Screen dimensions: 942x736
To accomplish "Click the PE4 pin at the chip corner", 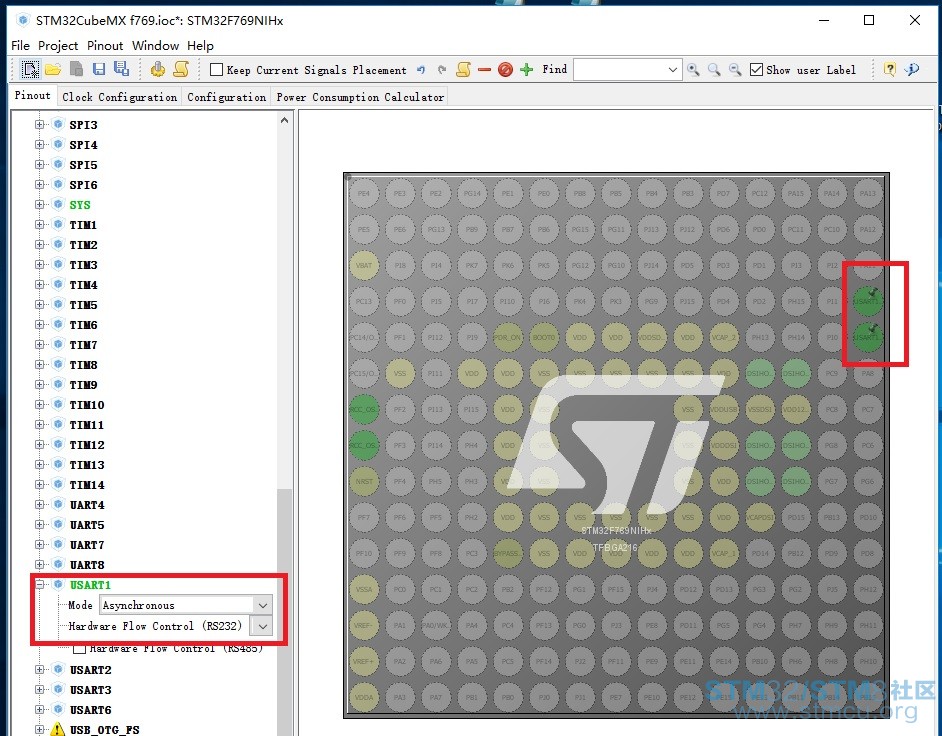I will point(363,193).
